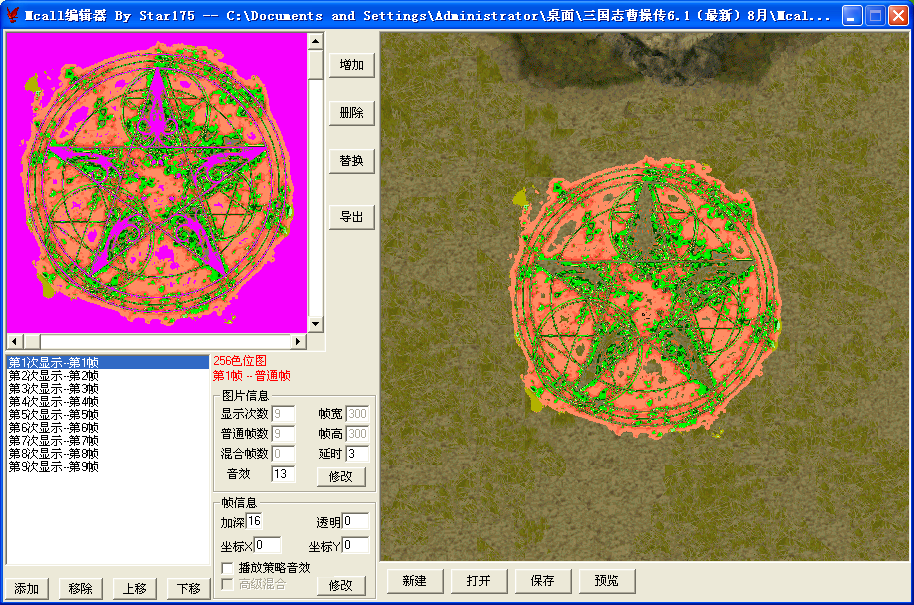Screen dimensions: 914x605
Task: Select list row 第9次显示--第9帧
Action: tap(107, 466)
